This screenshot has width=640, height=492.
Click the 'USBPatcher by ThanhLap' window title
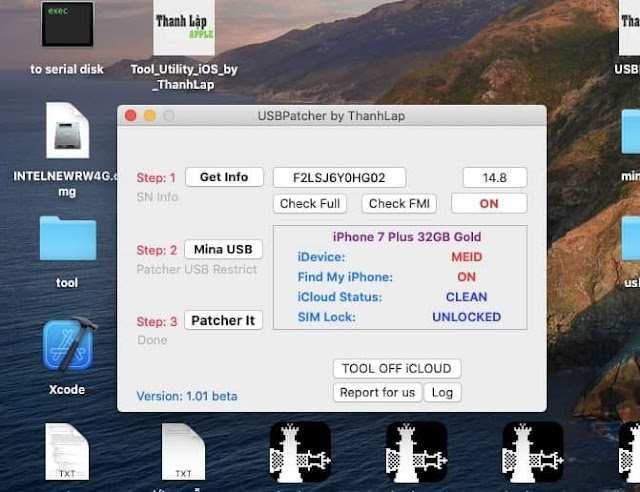pyautogui.click(x=331, y=116)
